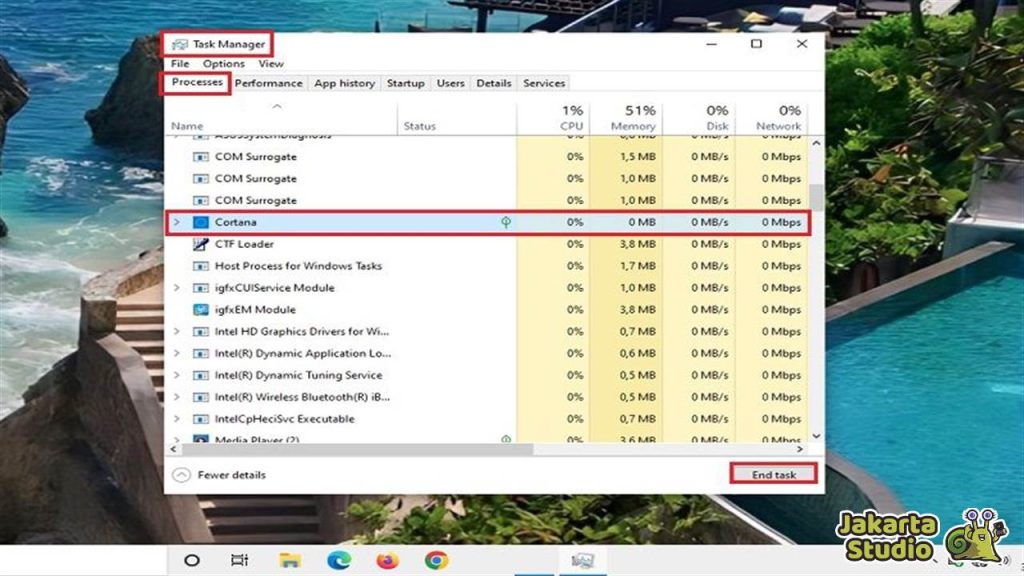1024x576 pixels.
Task: Sort by Disk usage column
Action: (x=699, y=120)
